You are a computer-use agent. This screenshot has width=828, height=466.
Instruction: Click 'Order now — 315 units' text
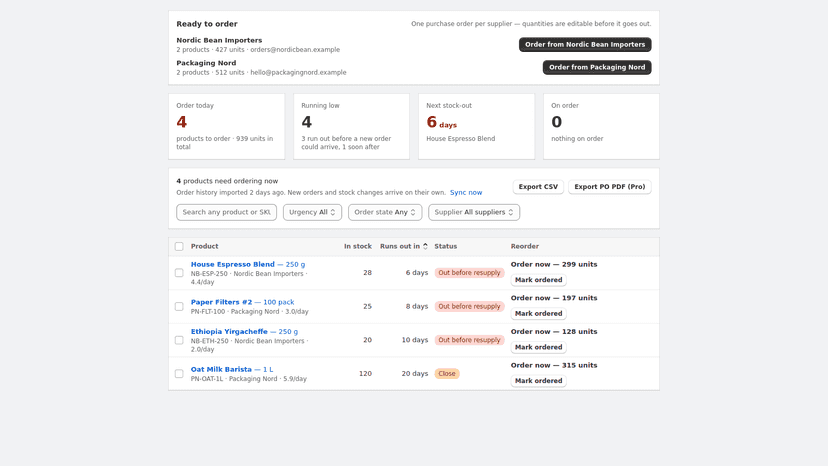553,365
